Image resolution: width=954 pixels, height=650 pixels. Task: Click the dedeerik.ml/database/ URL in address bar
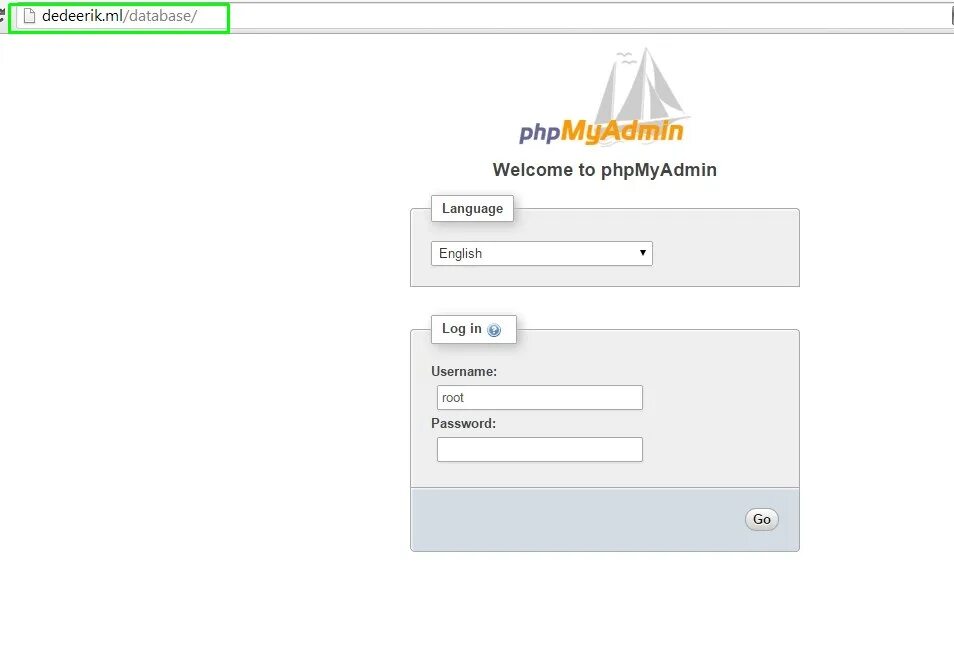[119, 16]
